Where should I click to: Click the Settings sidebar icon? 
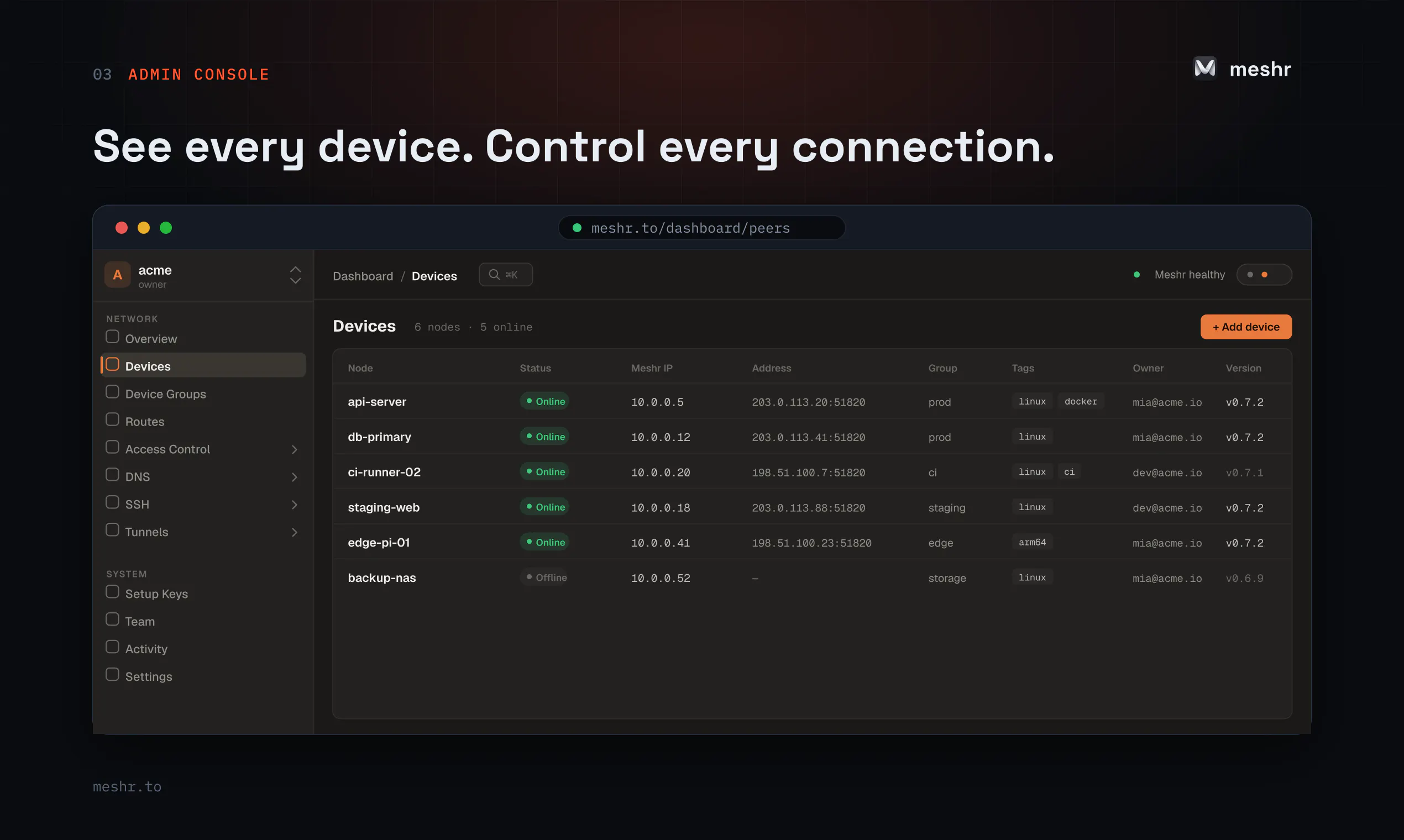112,675
